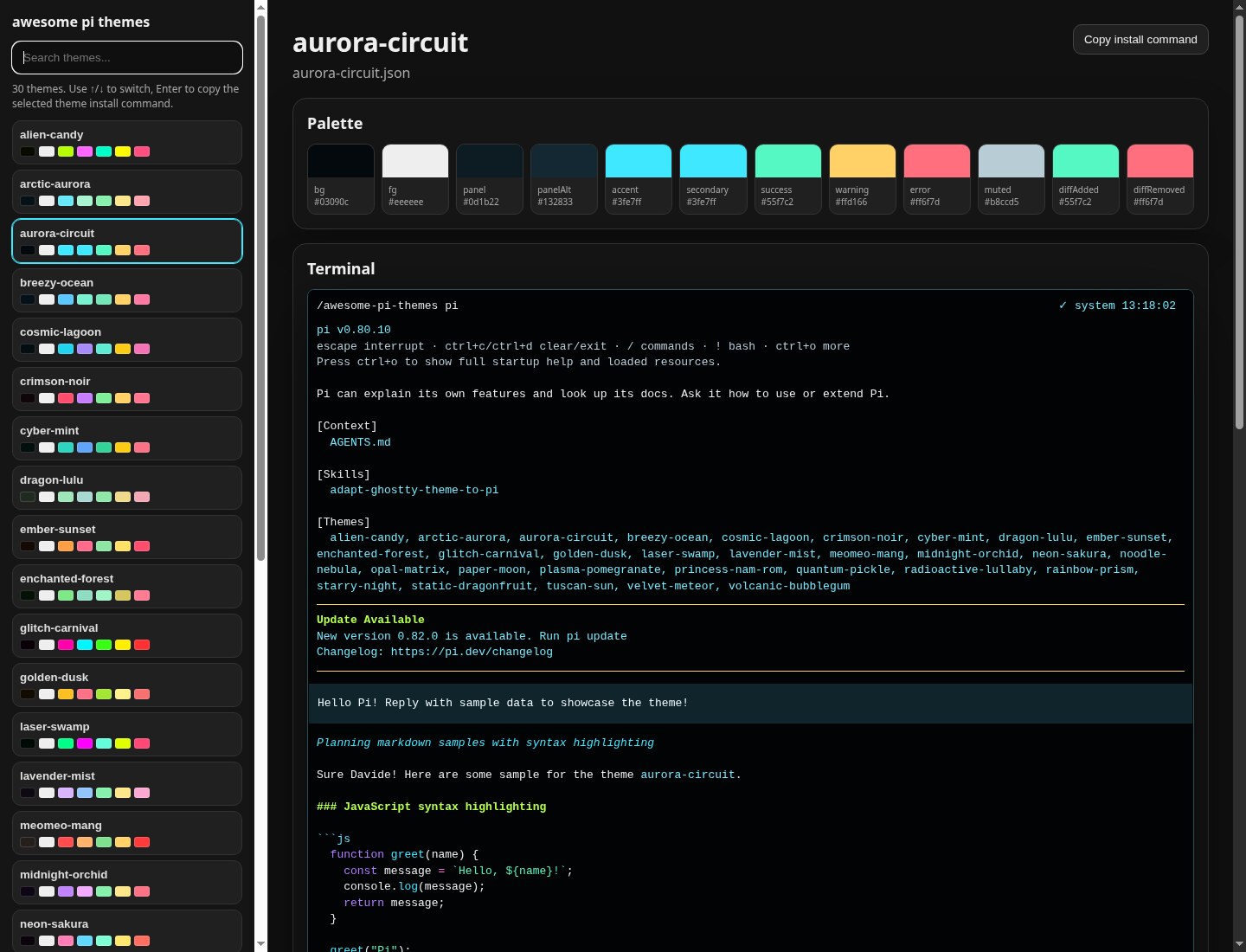Open the neon-sakura theme

coord(127,930)
